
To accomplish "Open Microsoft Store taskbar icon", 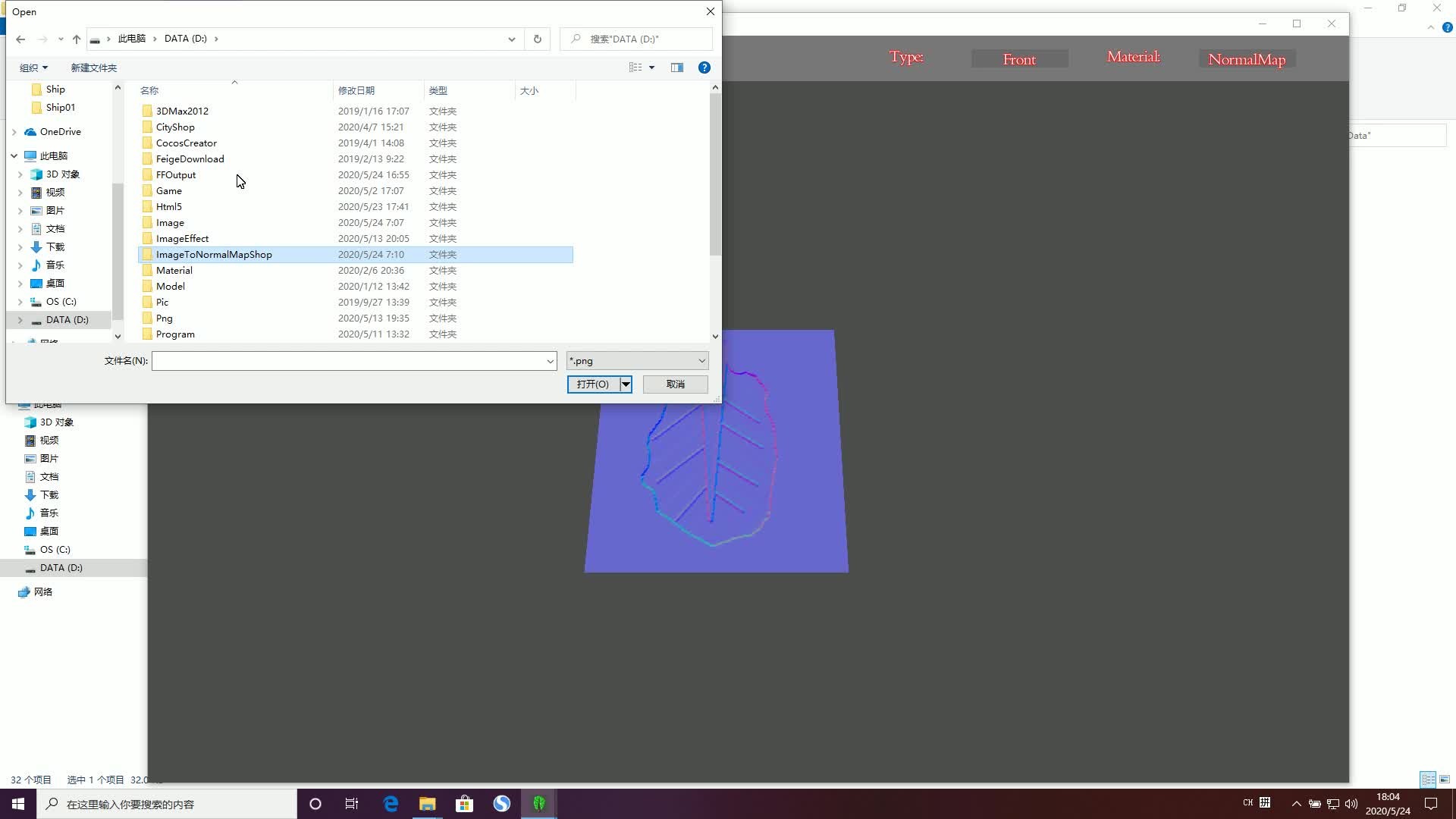I will 464,804.
